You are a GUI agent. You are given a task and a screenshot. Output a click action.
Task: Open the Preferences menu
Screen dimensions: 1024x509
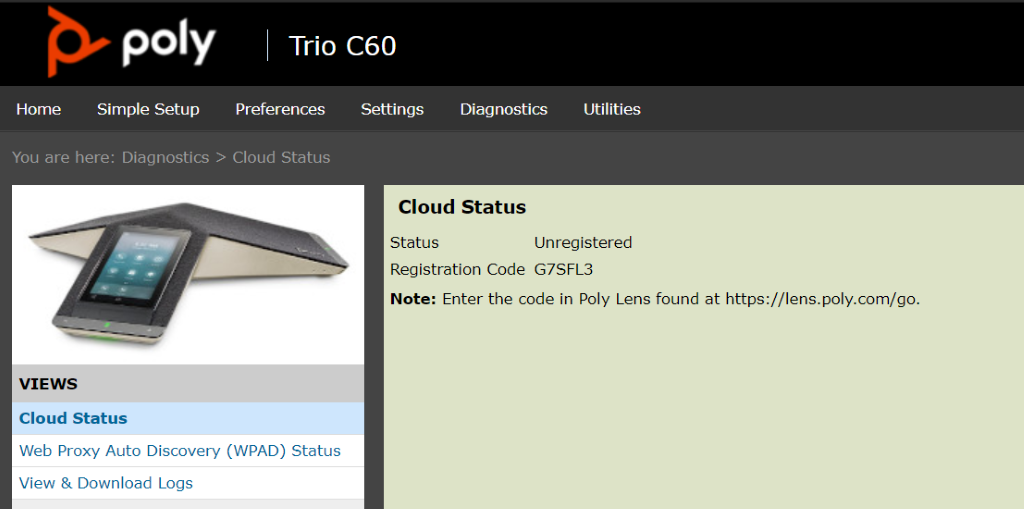(280, 109)
